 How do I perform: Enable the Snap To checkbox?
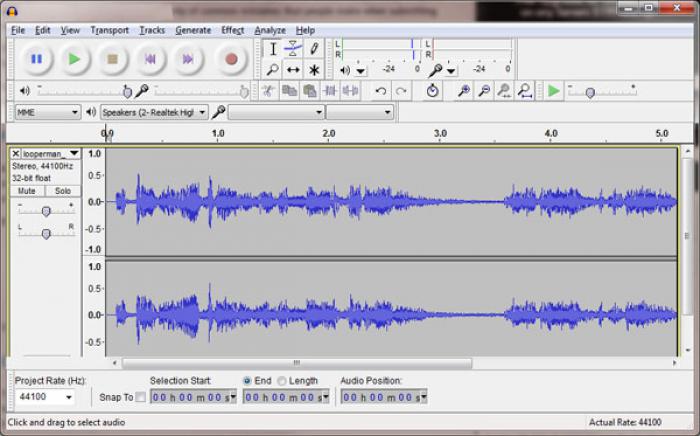point(141,397)
